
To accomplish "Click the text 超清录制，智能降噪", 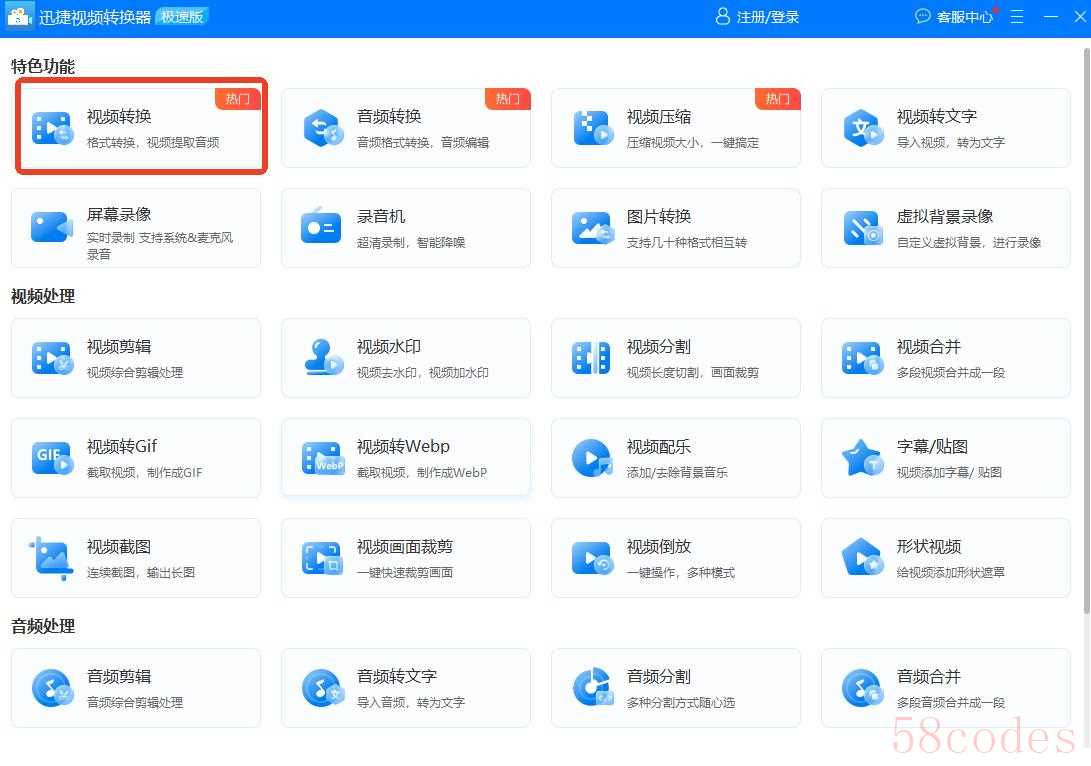I will point(411,243).
